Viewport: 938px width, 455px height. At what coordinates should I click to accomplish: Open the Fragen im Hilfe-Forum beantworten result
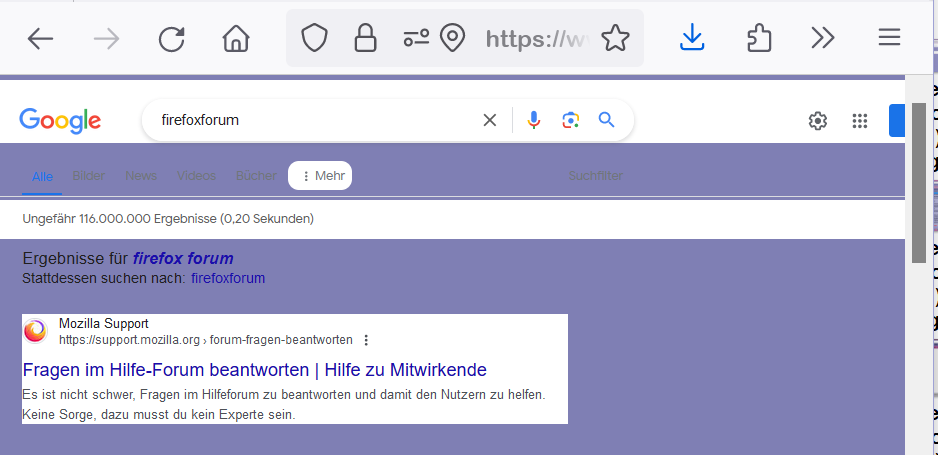tap(254, 370)
